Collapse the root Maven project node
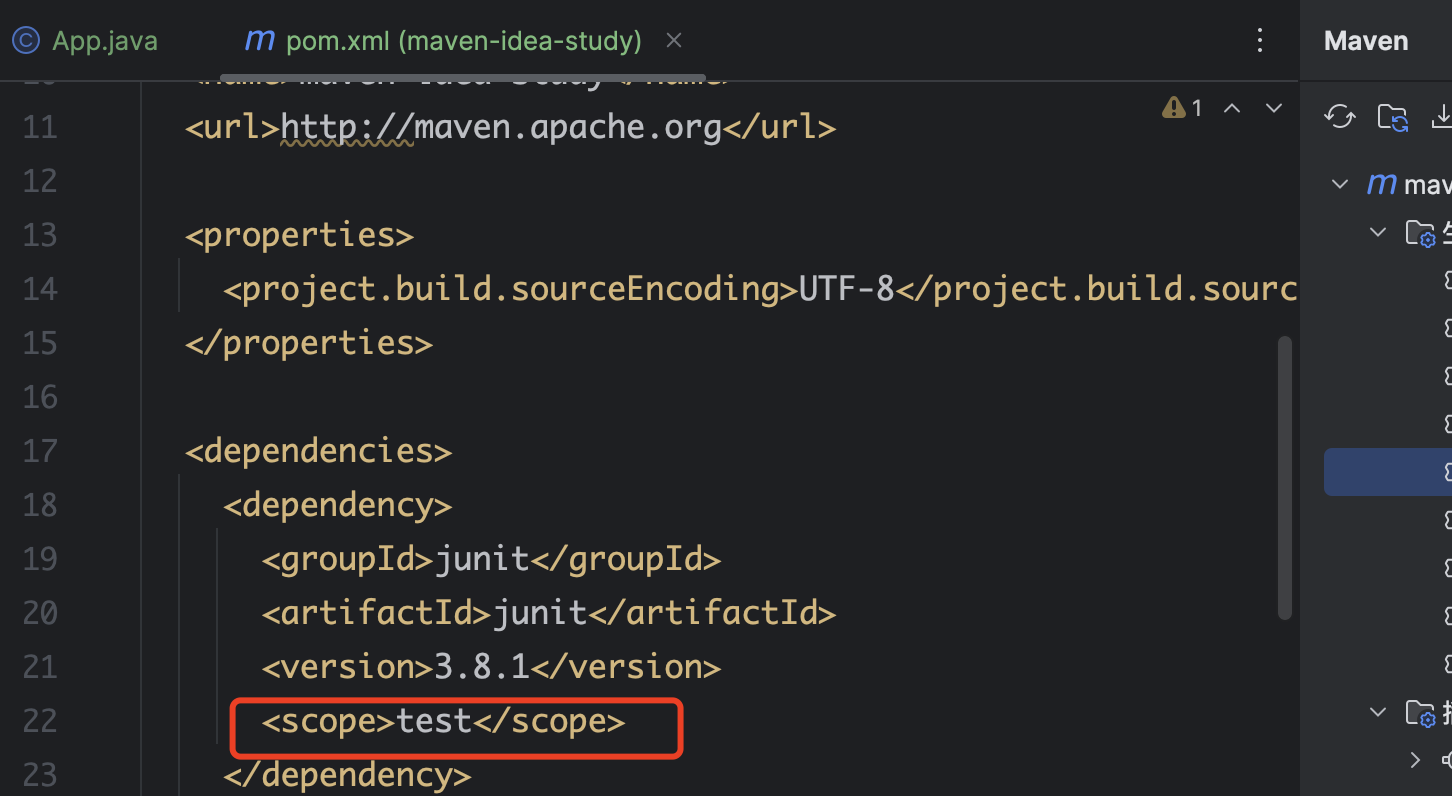This screenshot has width=1452, height=796. pos(1338,185)
